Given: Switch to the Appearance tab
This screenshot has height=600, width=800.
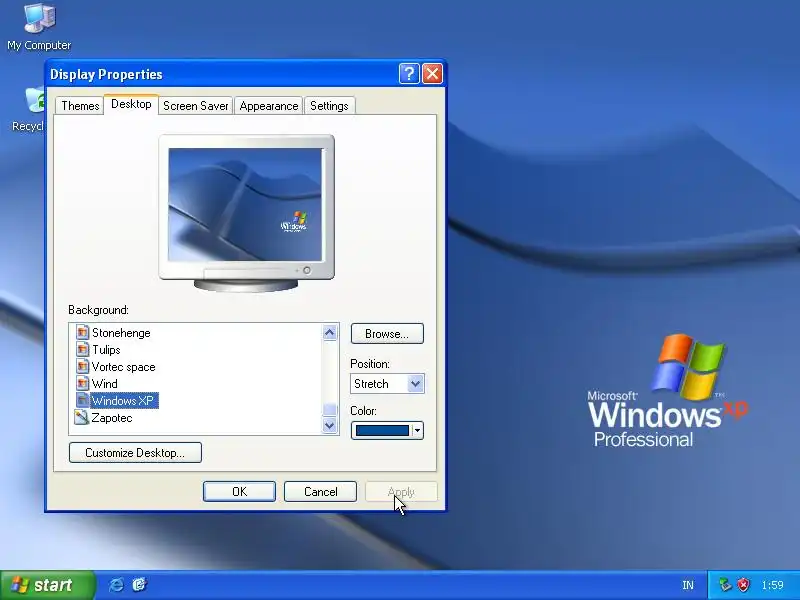Looking at the screenshot, I should point(268,106).
